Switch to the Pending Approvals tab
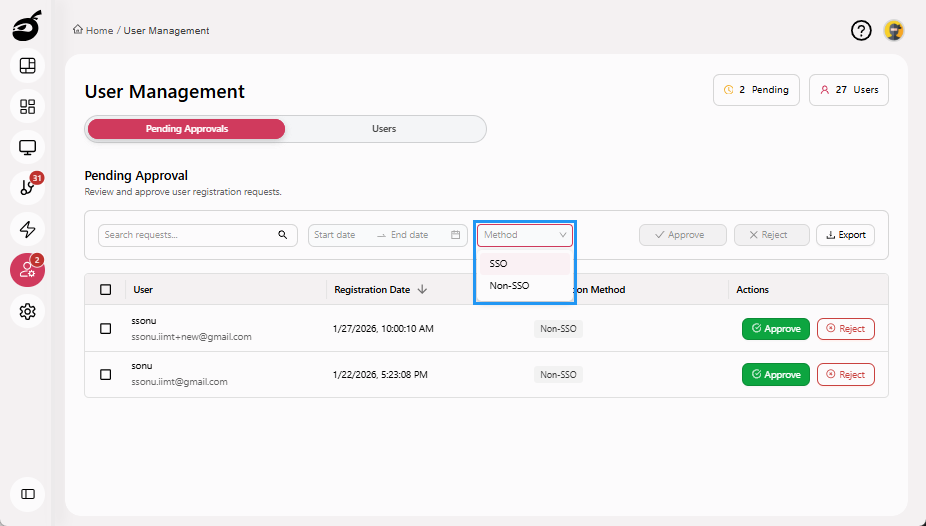The image size is (926, 526). coord(187,129)
